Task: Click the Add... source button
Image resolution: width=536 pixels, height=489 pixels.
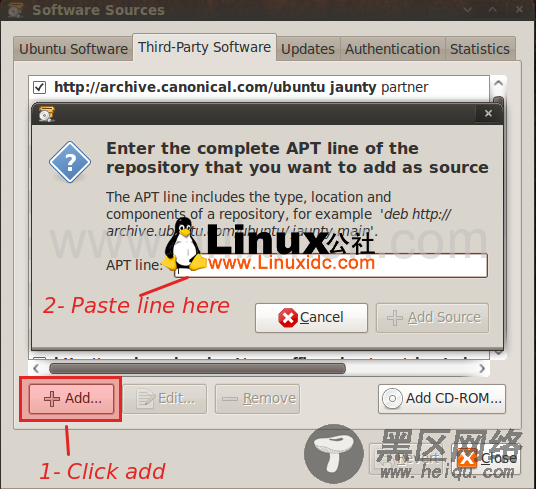Action: pyautogui.click(x=71, y=399)
